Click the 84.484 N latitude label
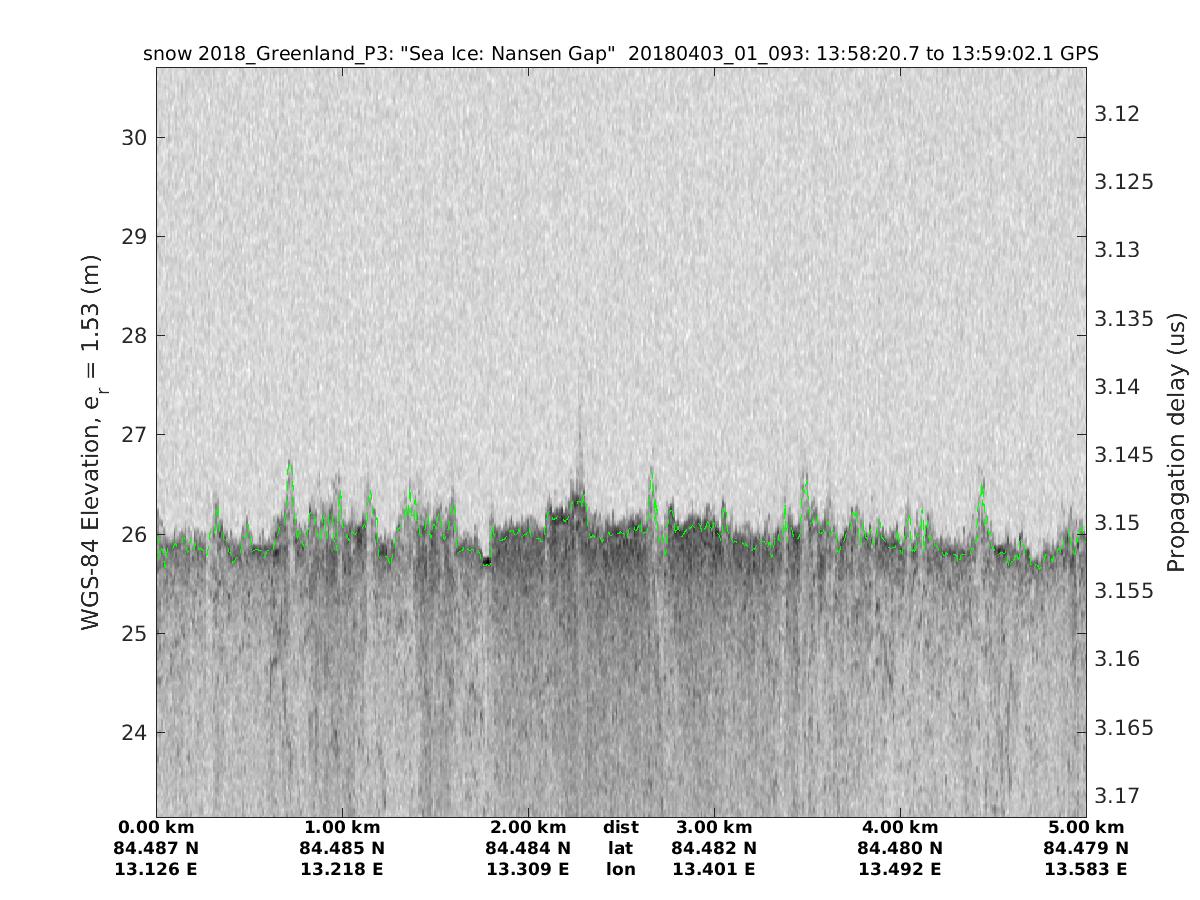The image size is (1200, 900). [528, 849]
